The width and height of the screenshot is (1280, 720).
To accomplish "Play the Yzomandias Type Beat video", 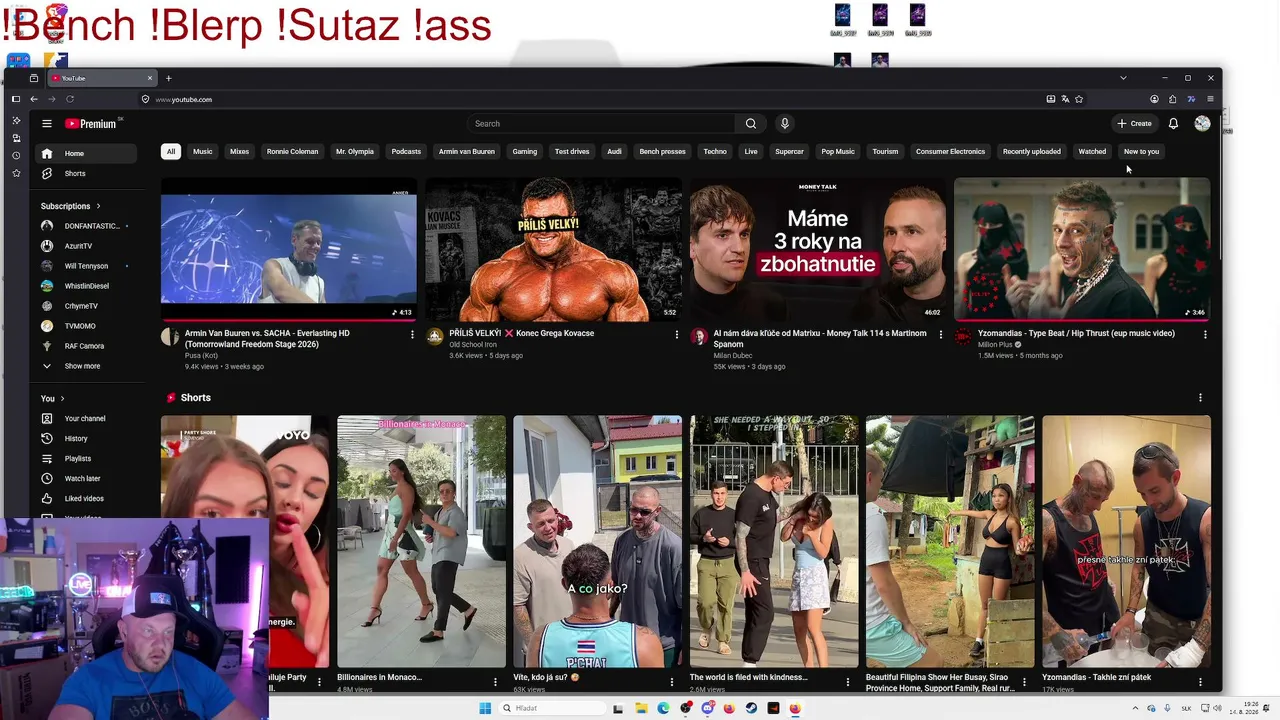I will [1082, 250].
